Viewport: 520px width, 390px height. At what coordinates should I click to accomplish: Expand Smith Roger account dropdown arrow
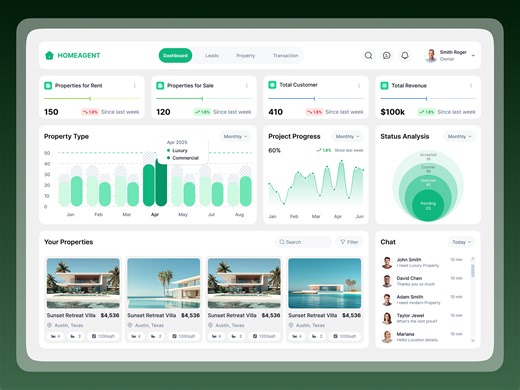pos(473,56)
